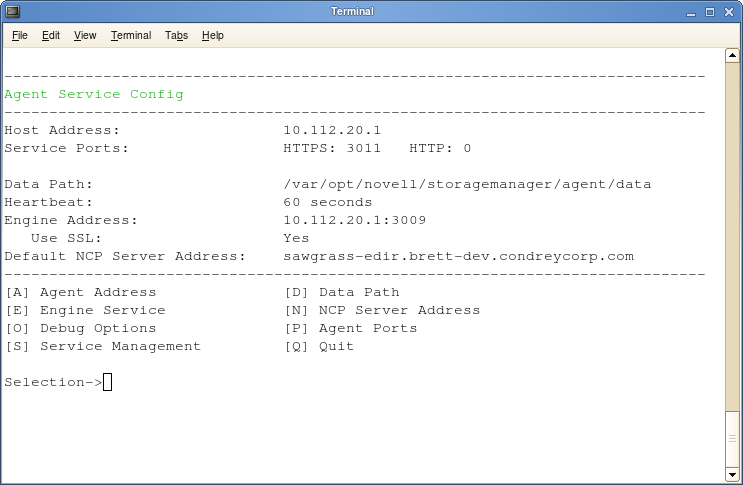Click the green Agent Service Config heading
This screenshot has height=485, width=743.
point(94,94)
